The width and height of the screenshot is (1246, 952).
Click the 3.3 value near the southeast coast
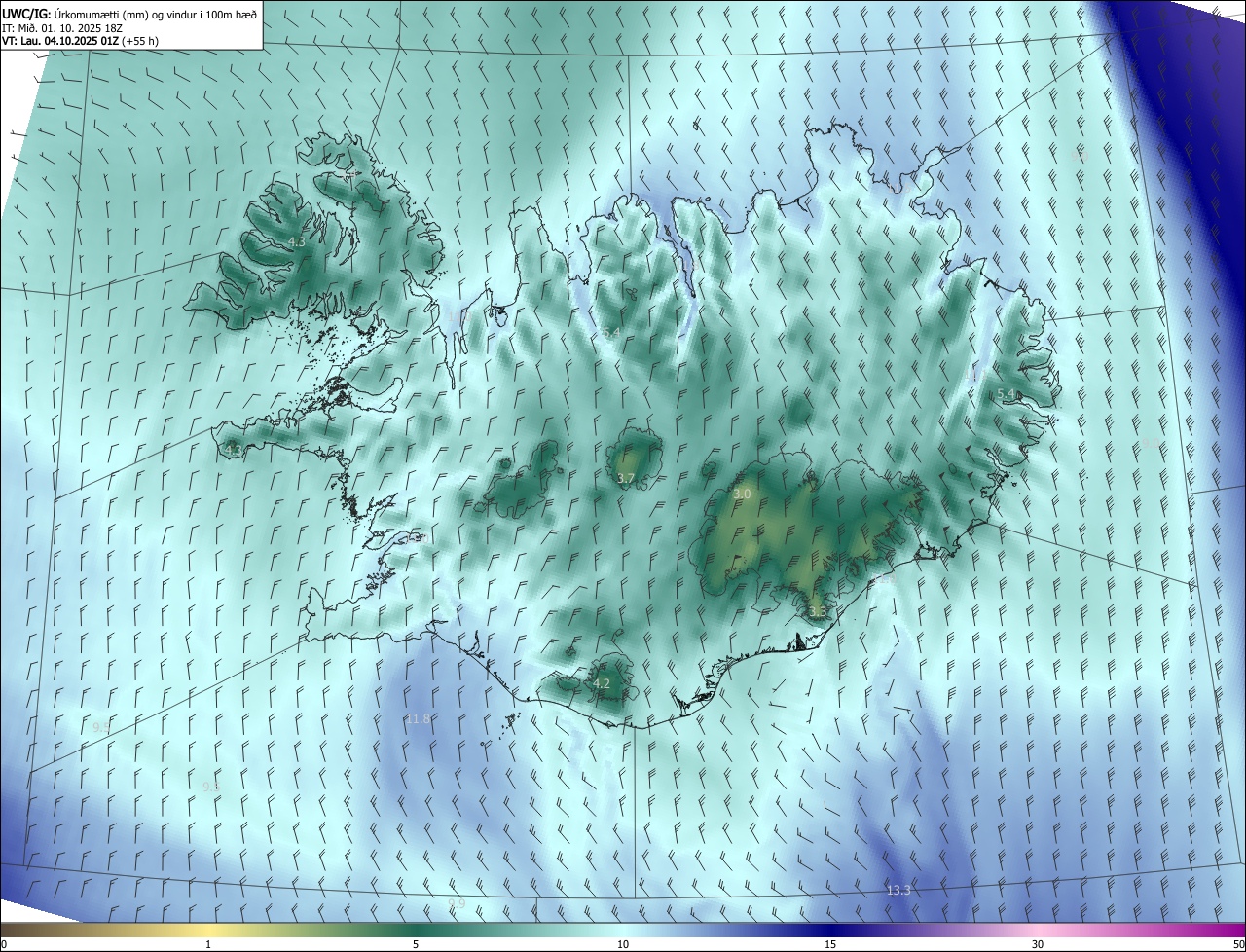pos(818,612)
